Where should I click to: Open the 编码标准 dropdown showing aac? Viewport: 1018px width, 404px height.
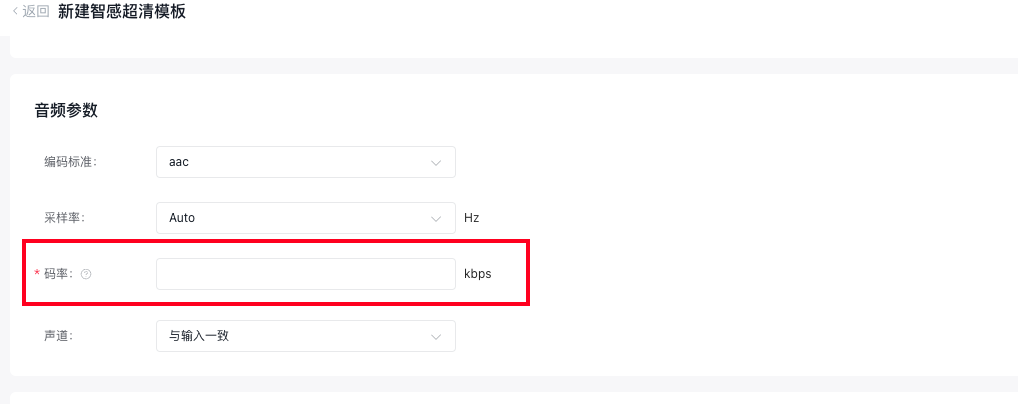(306, 162)
